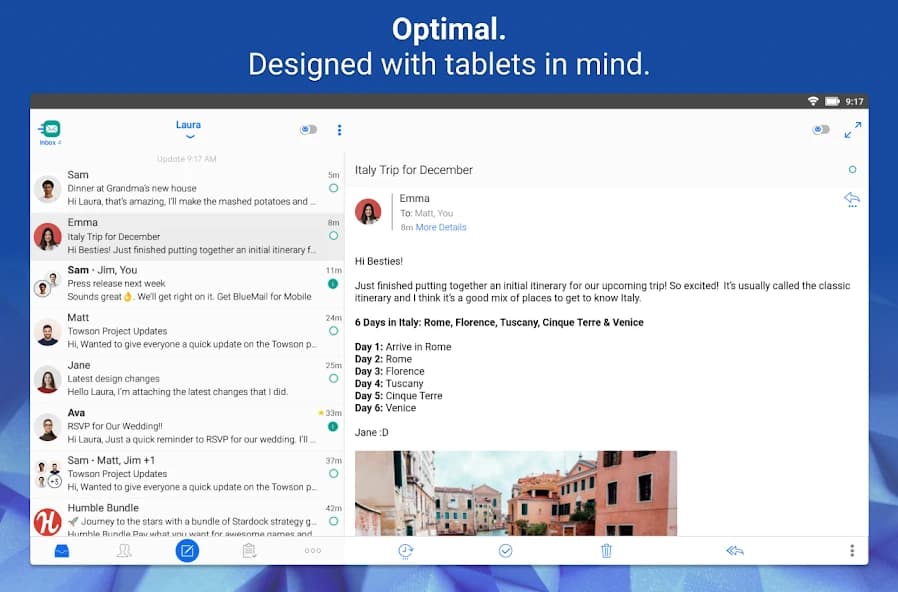Open the Inbox mail icon
The height and width of the screenshot is (592, 898).
60,551
